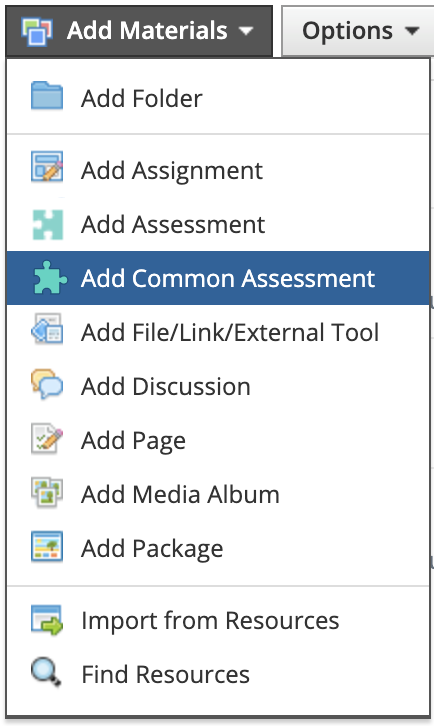Click the light teal Add Assessment puzzle icon

click(47, 225)
